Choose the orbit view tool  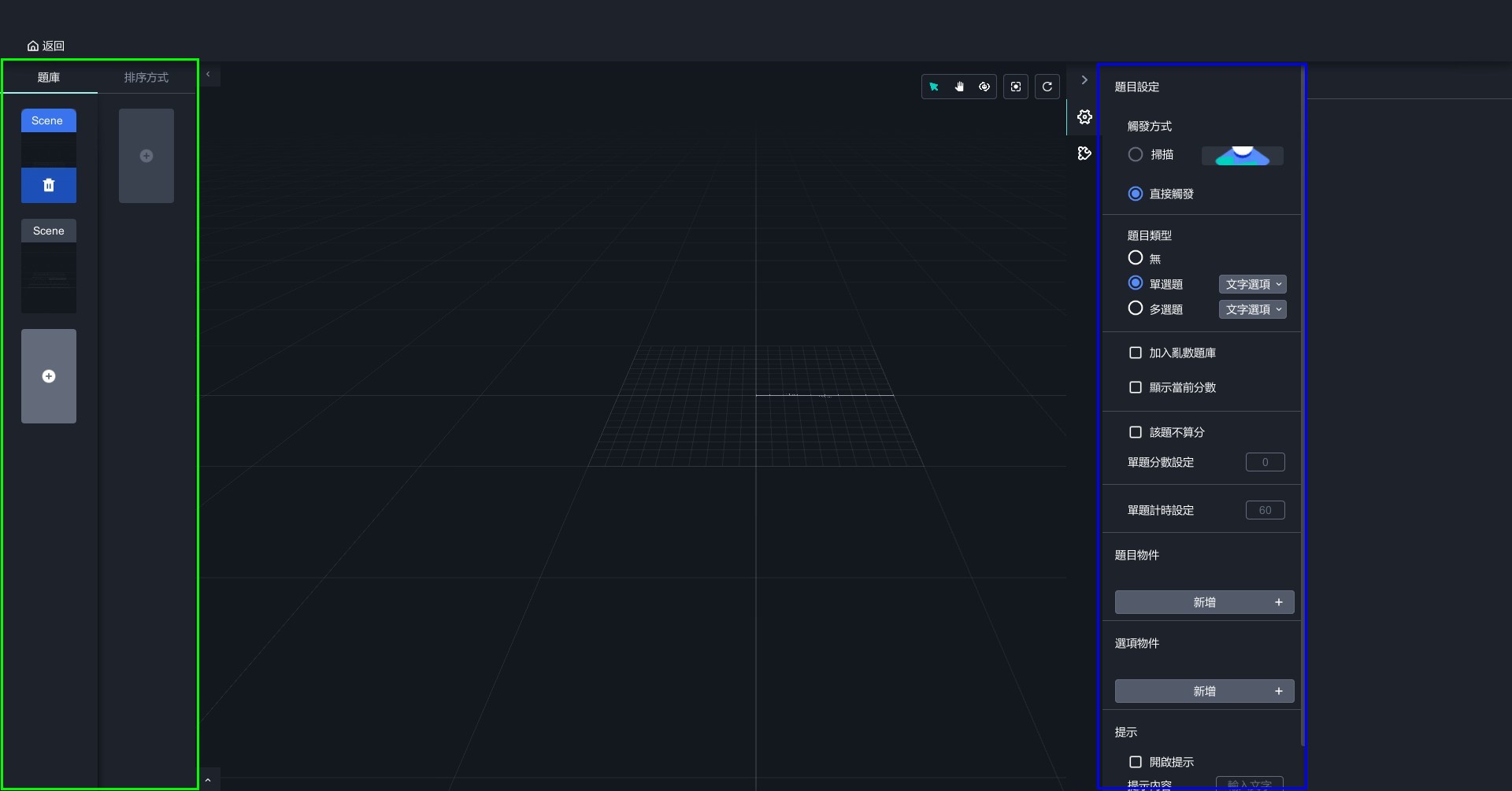point(984,87)
